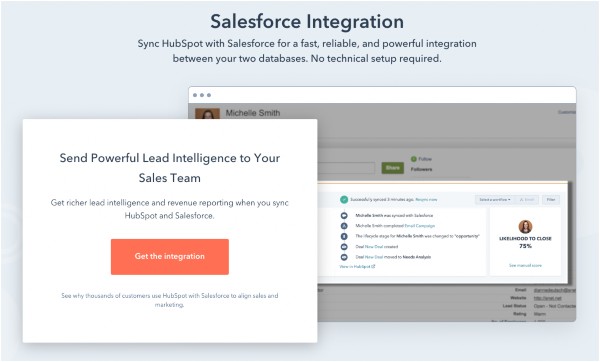Screen dimensions: 600x362
Task: Click the Filter button
Action: pos(551,200)
